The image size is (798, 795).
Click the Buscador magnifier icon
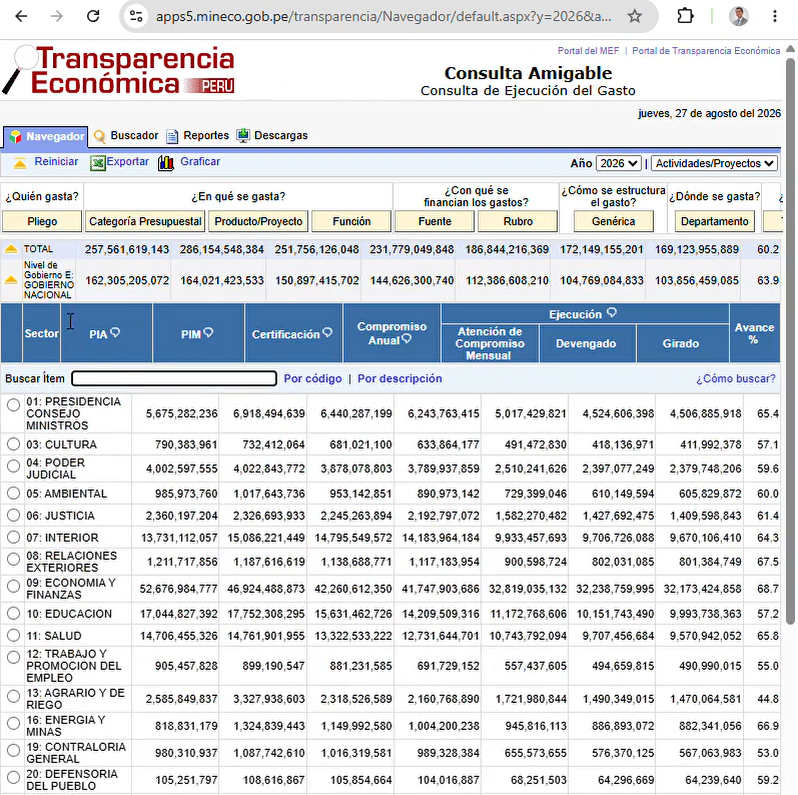pyautogui.click(x=100, y=136)
